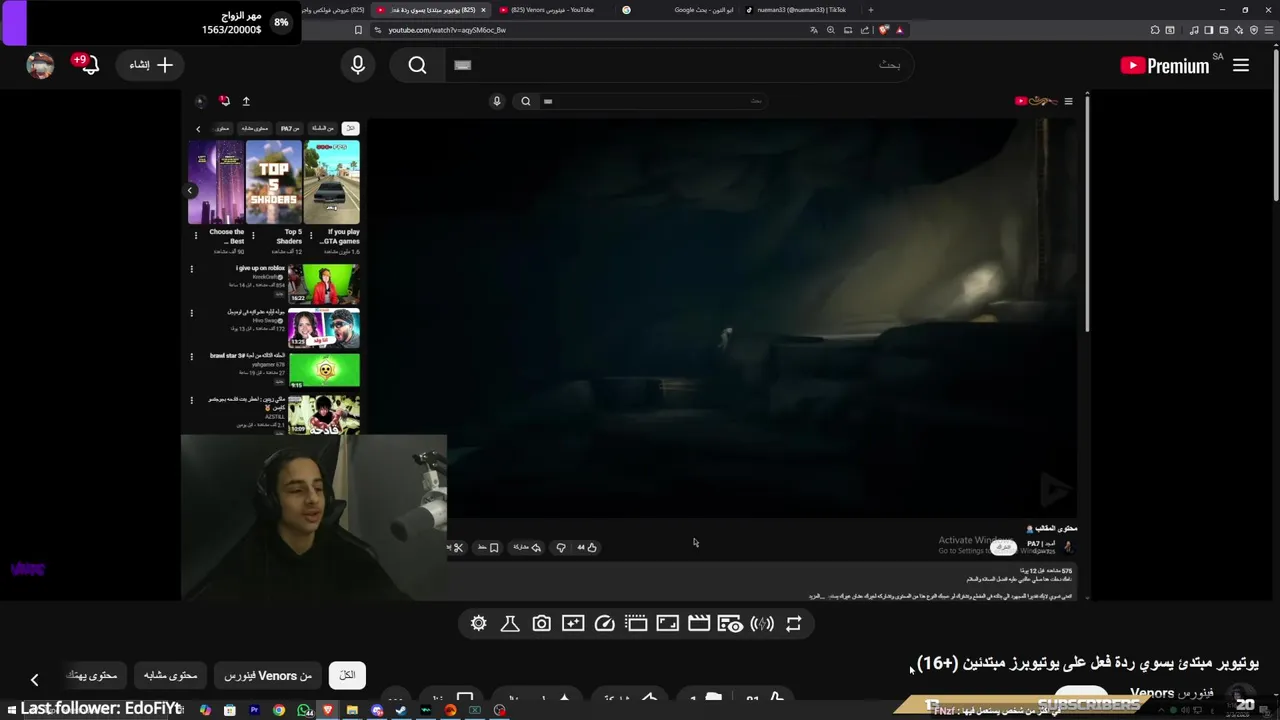This screenshot has width=1280, height=720.
Task: Take a screenshot with the camera icon
Action: tap(541, 624)
